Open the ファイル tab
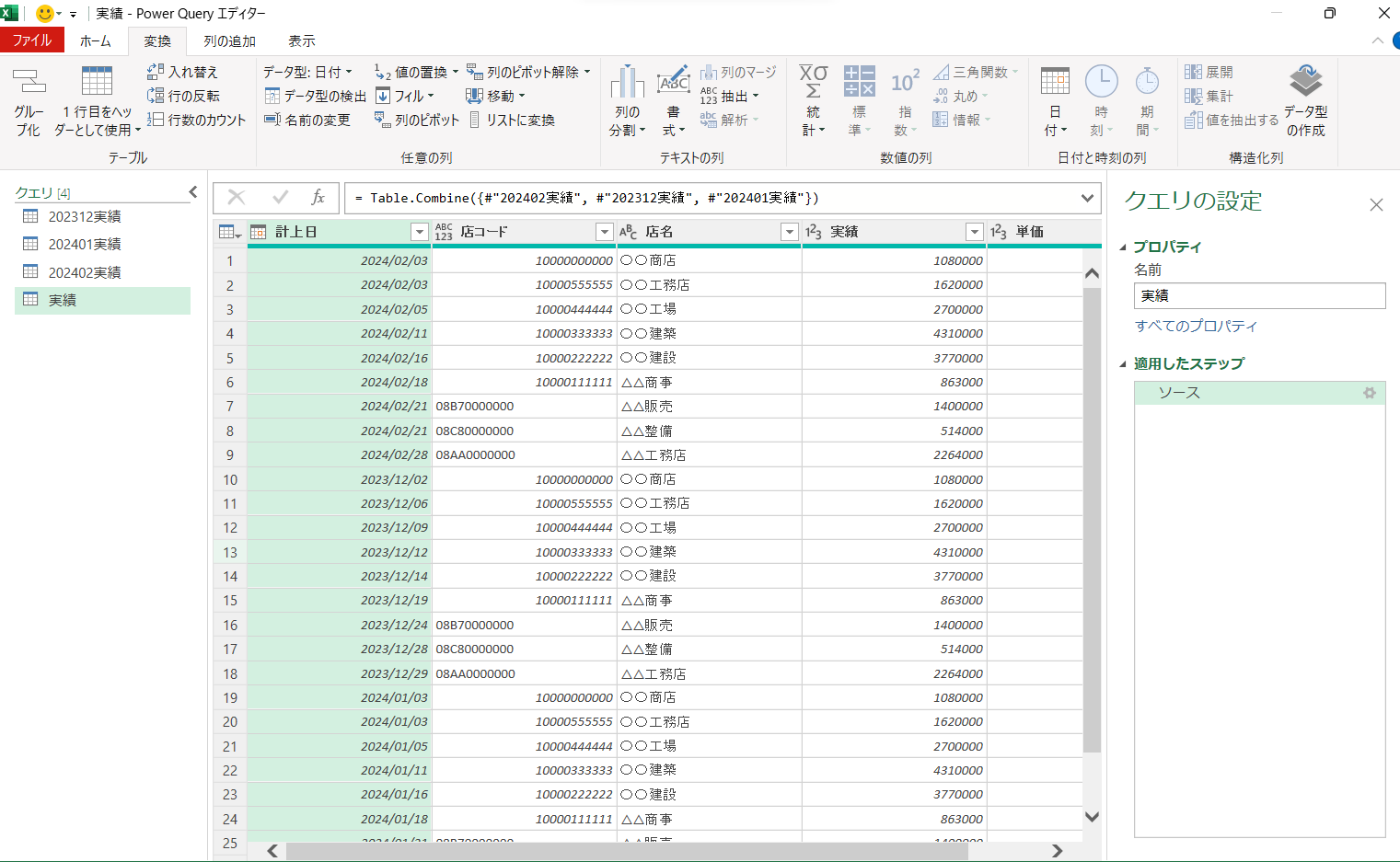1400x862 pixels. (32, 40)
